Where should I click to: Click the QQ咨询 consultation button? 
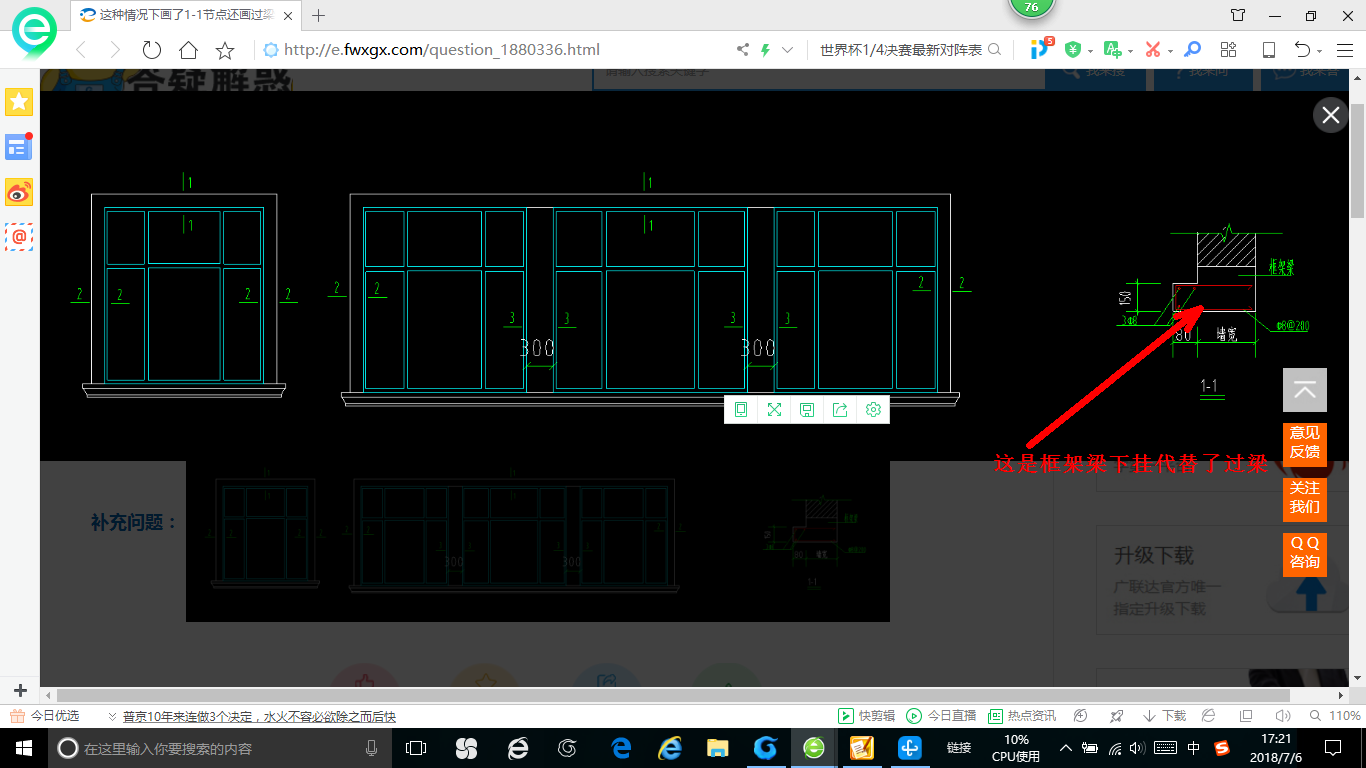pos(1305,553)
